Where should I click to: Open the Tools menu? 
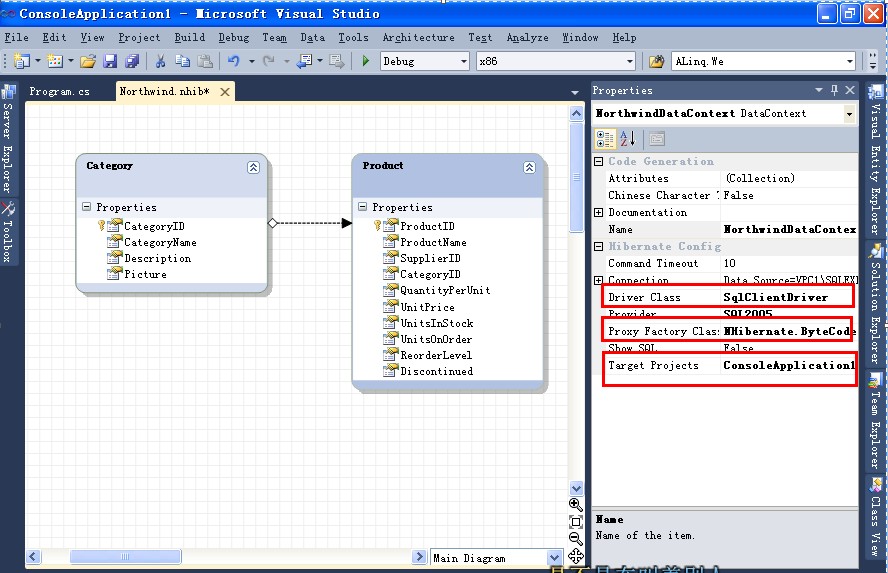[353, 37]
